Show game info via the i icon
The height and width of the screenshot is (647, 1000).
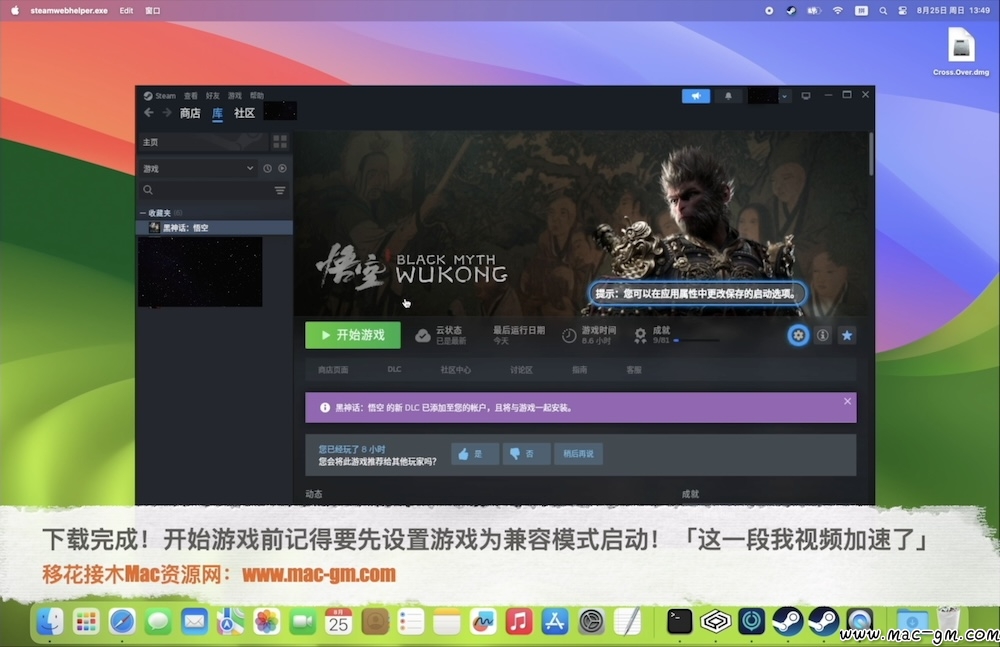coord(823,335)
